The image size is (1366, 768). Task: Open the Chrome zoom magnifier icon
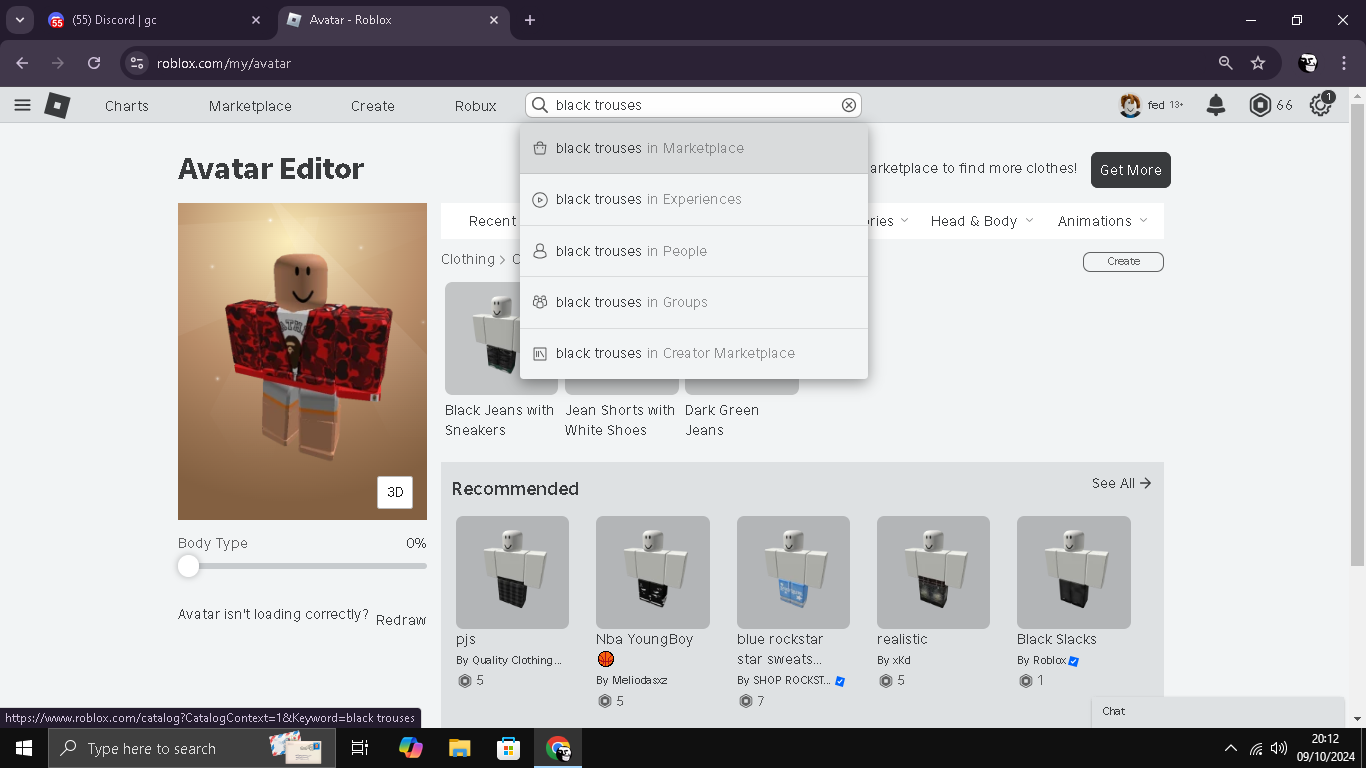(1225, 63)
